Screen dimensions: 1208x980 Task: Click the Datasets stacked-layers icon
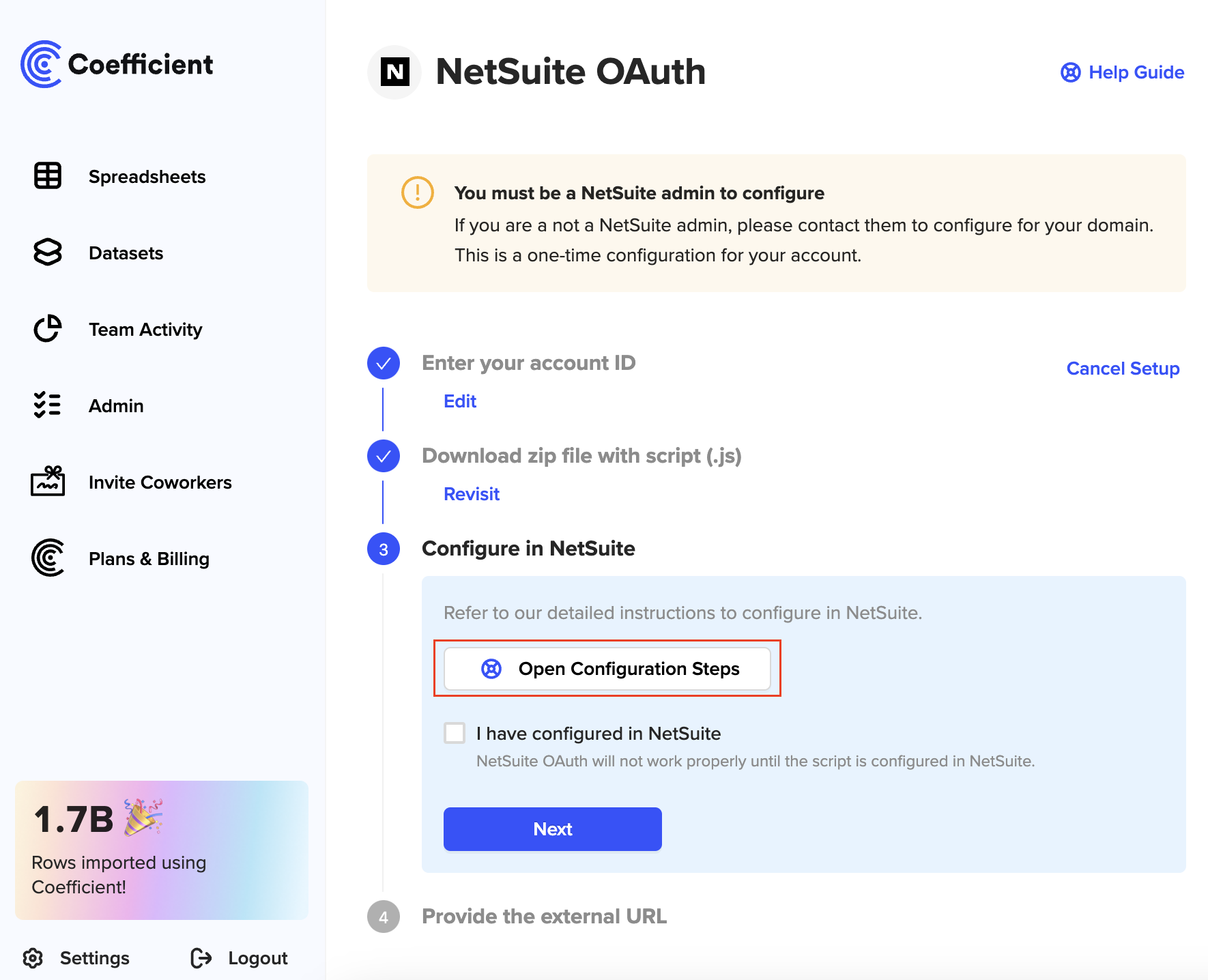tap(48, 253)
